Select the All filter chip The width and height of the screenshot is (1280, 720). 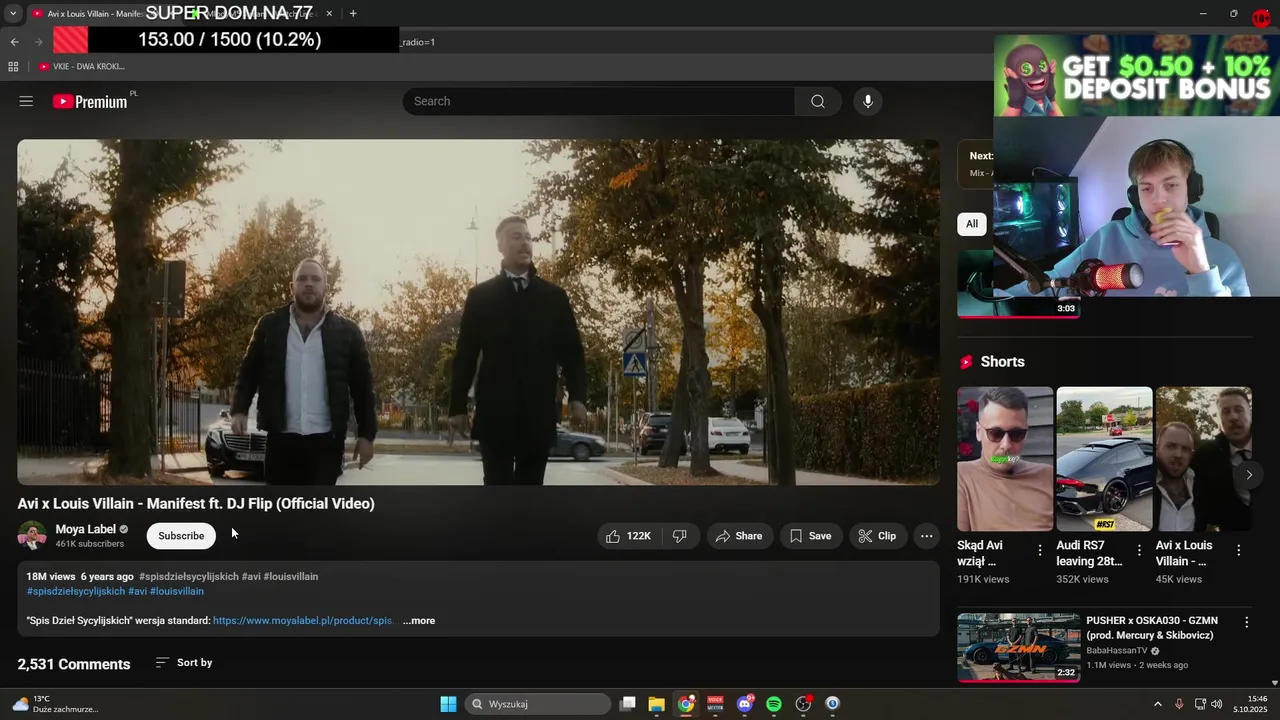(972, 224)
